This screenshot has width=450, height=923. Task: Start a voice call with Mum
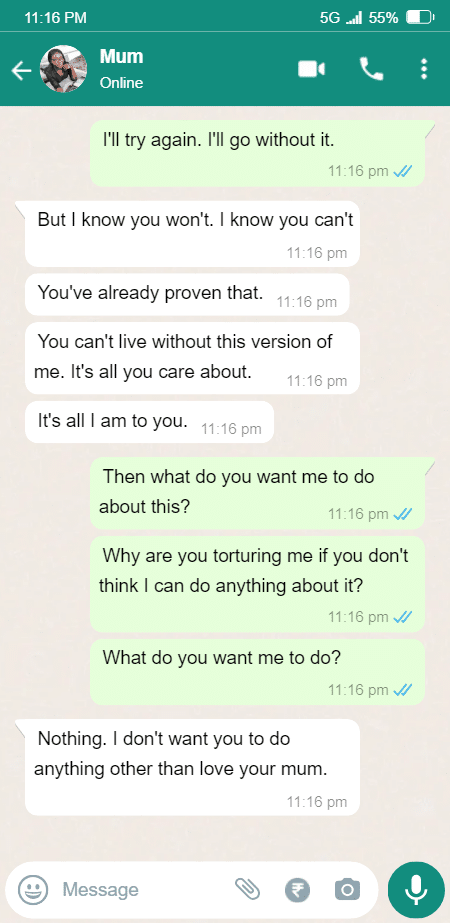(x=372, y=69)
